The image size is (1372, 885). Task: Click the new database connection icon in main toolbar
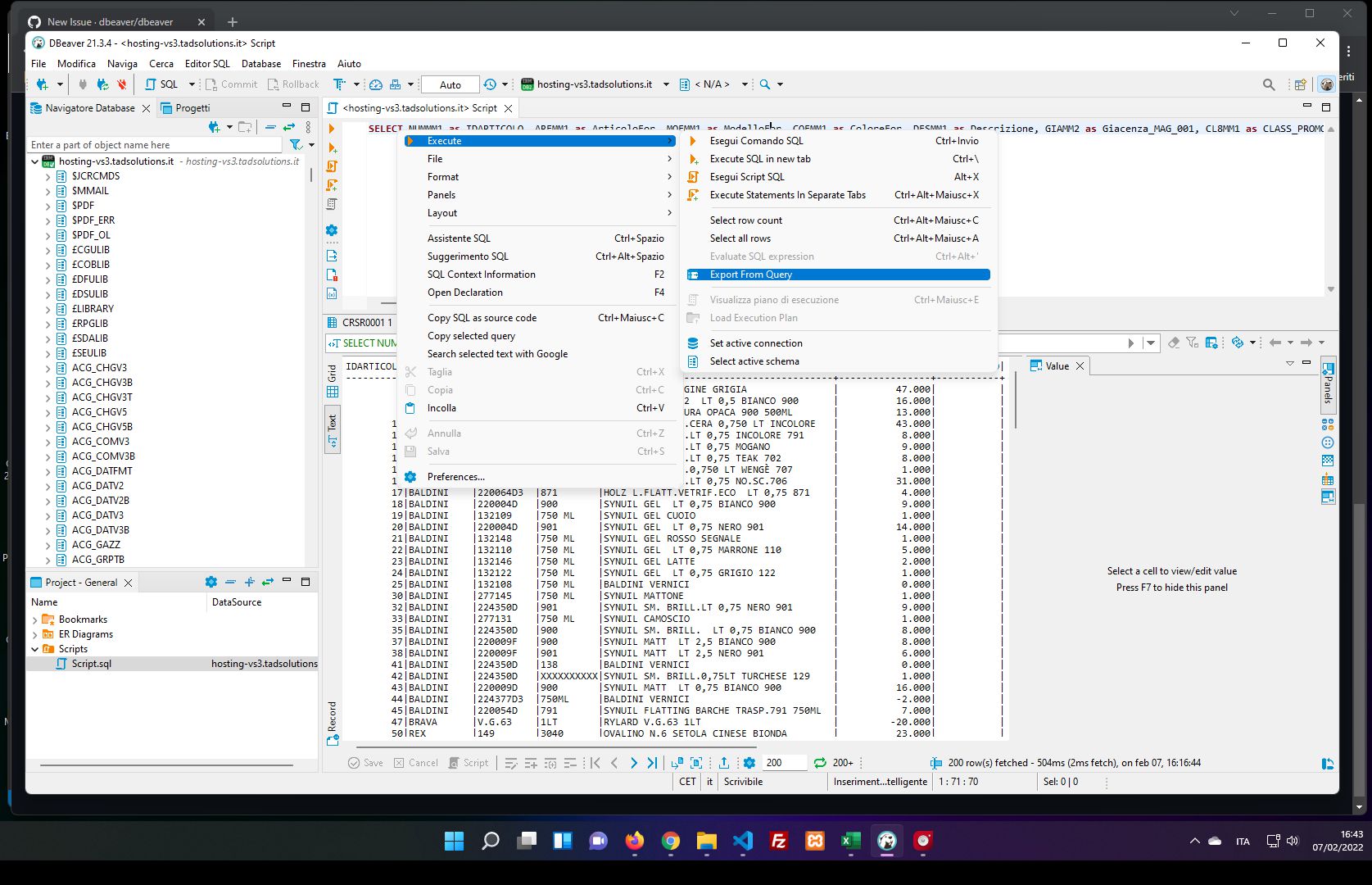(x=42, y=84)
